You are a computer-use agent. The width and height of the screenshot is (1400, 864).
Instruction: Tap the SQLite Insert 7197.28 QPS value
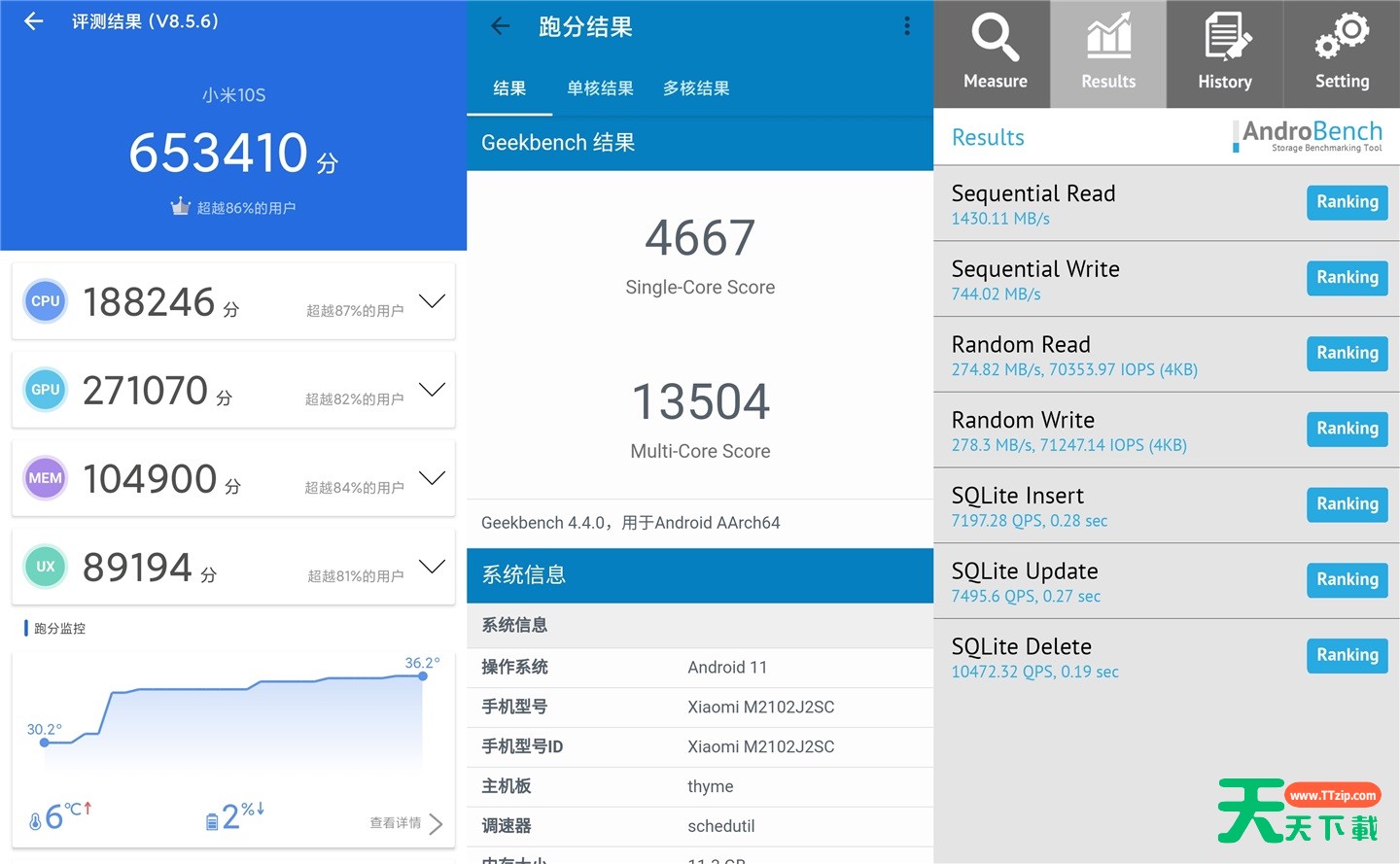[1029, 521]
